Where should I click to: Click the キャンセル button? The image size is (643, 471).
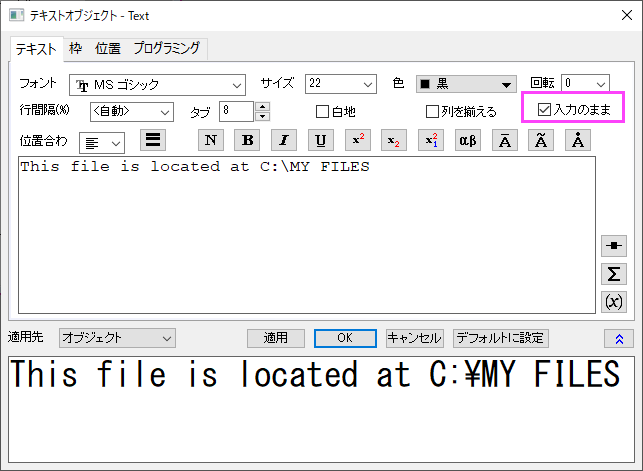[x=415, y=338]
